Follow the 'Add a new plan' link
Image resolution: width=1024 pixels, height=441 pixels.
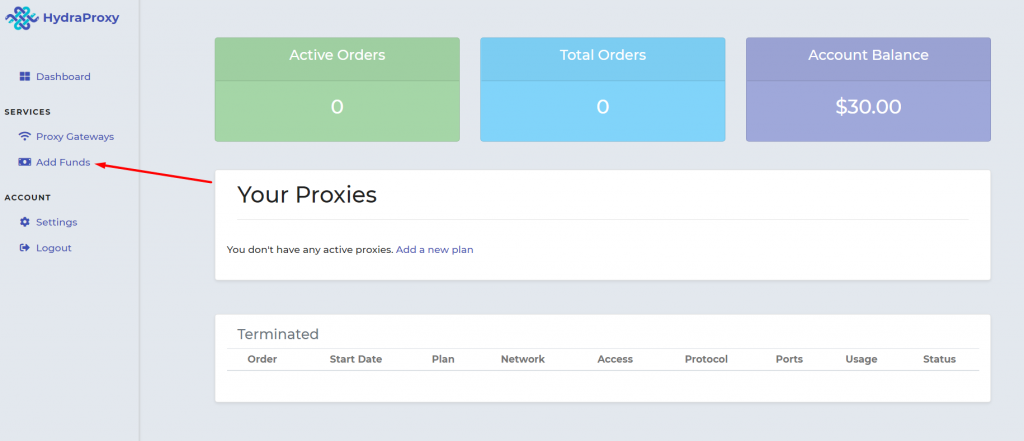tap(434, 250)
